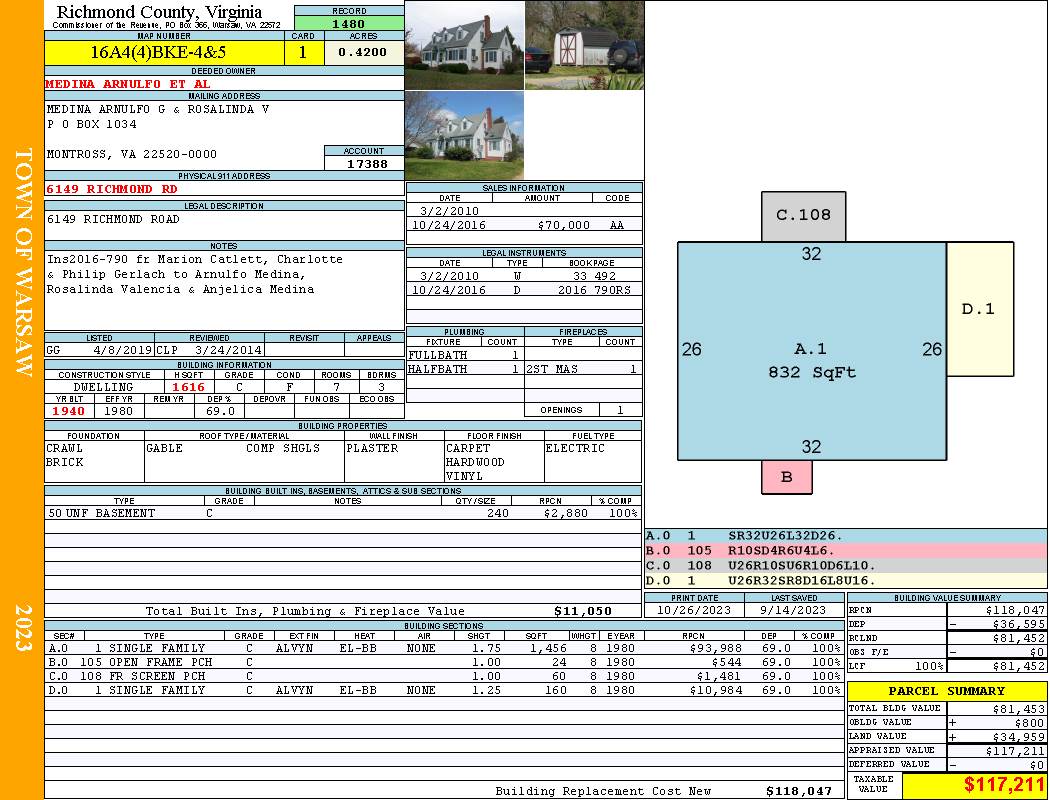The width and height of the screenshot is (1050, 800).
Task: Open the side-view house photo below
Action: (464, 135)
